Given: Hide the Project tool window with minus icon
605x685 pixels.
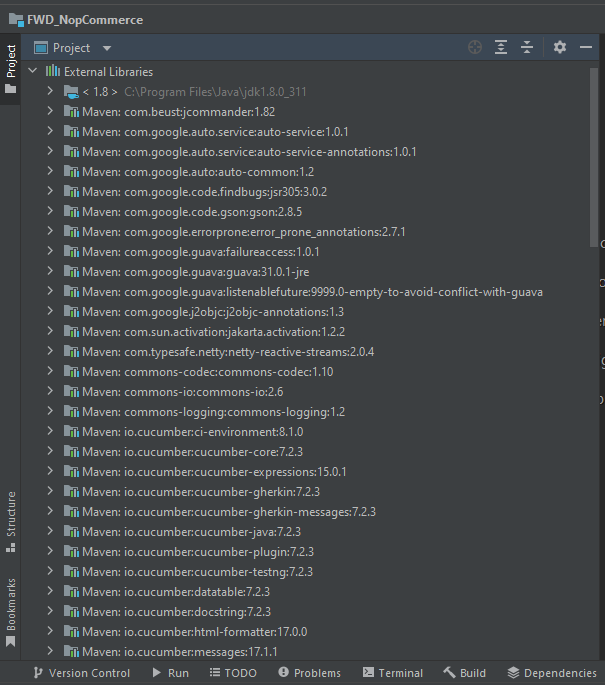Looking at the screenshot, I should pyautogui.click(x=586, y=47).
